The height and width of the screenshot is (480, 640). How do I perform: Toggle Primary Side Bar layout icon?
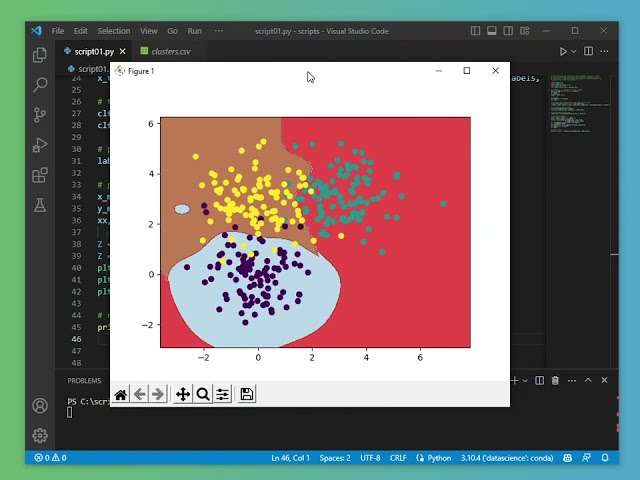(476, 31)
